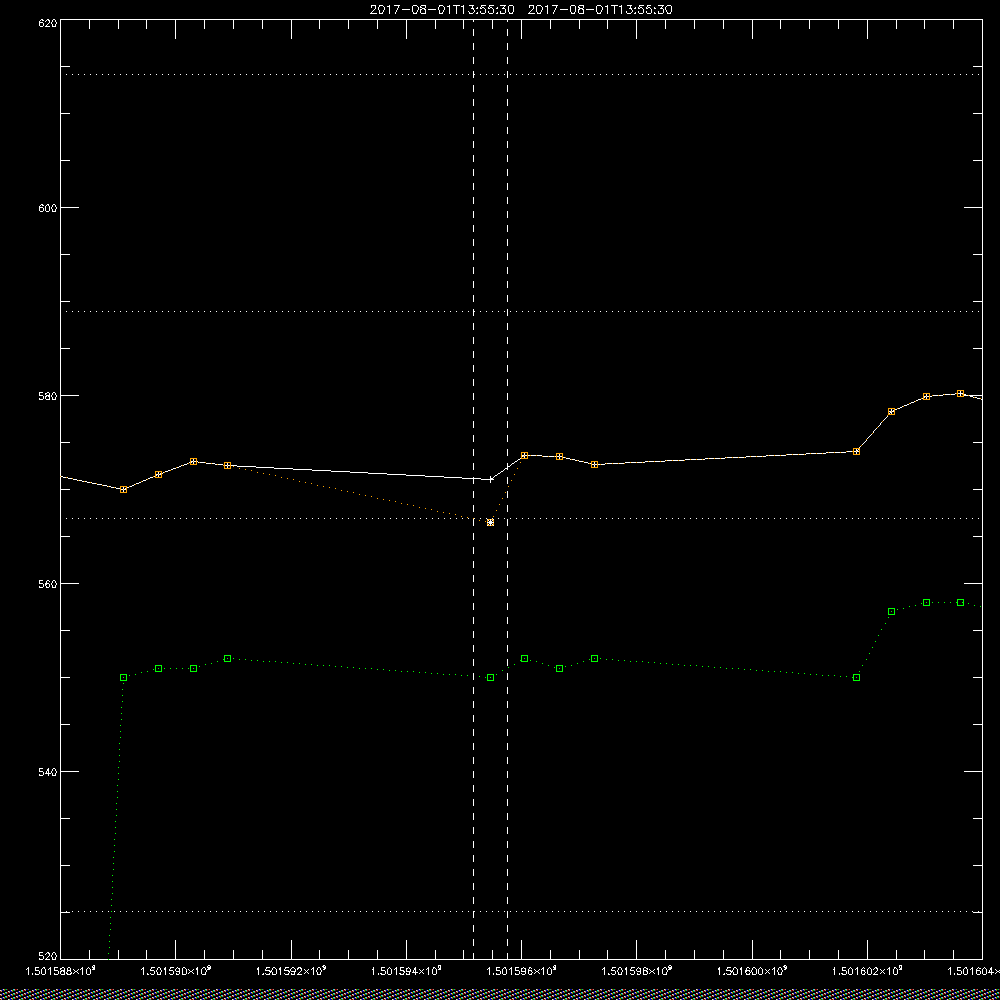Click the lowest orange marker between the dashed lines
The image size is (1000, 1000).
pos(490,522)
